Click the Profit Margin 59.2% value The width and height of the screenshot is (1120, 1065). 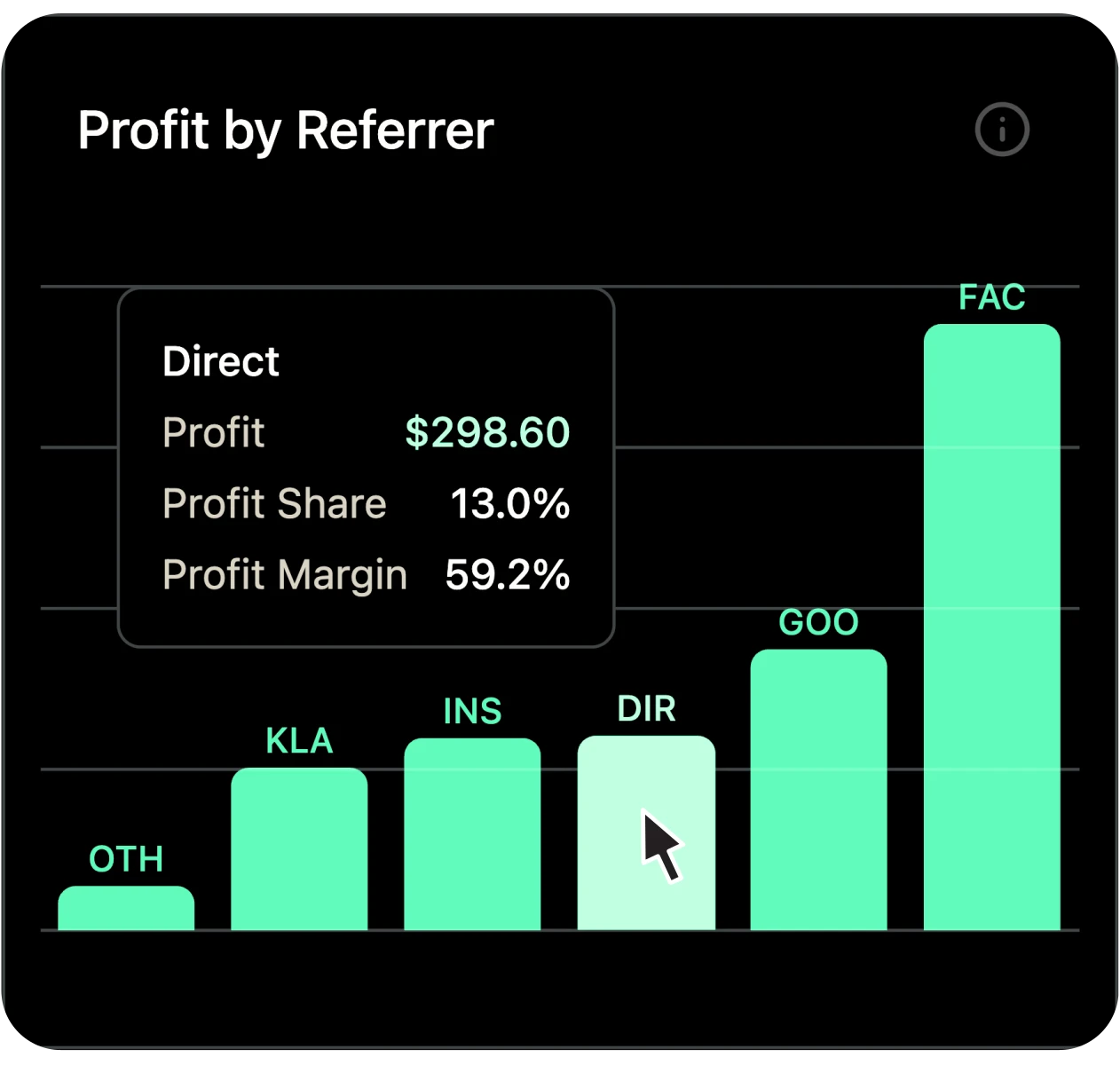click(x=506, y=574)
